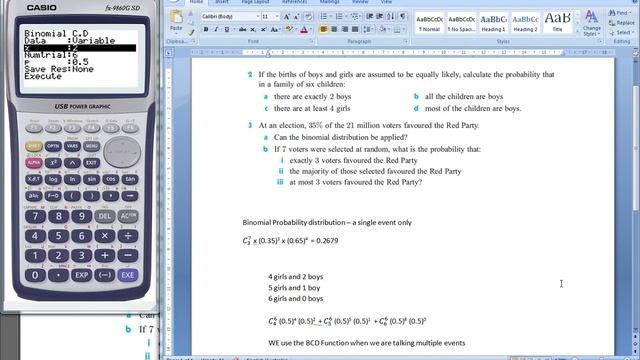Switch to the Page Layout tab
Image resolution: width=640 pixels, height=360 pixels.
click(255, 2)
